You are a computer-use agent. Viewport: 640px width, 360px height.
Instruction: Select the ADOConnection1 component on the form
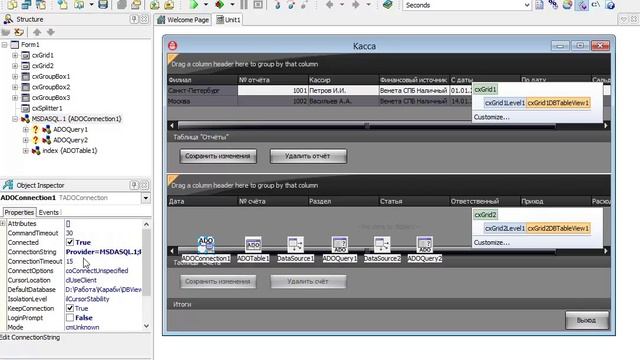(206, 244)
